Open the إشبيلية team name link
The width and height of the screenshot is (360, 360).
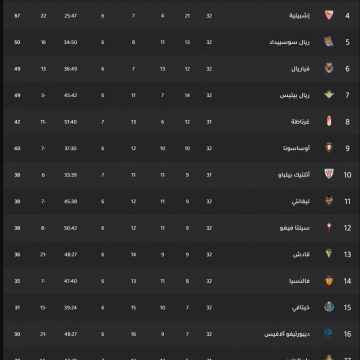299,16
